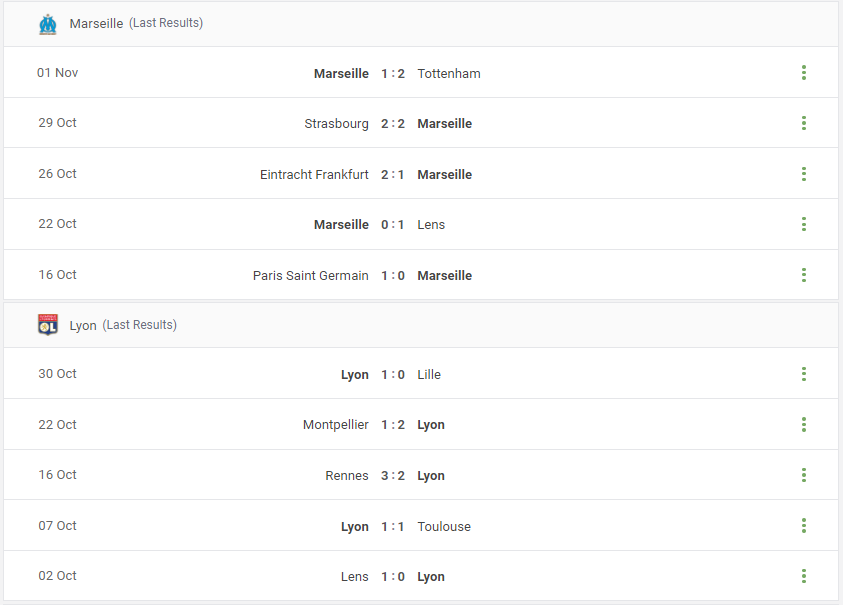Open more options for Marseille vs Tottenham match
Viewport: 843px width, 605px height.
coord(804,73)
